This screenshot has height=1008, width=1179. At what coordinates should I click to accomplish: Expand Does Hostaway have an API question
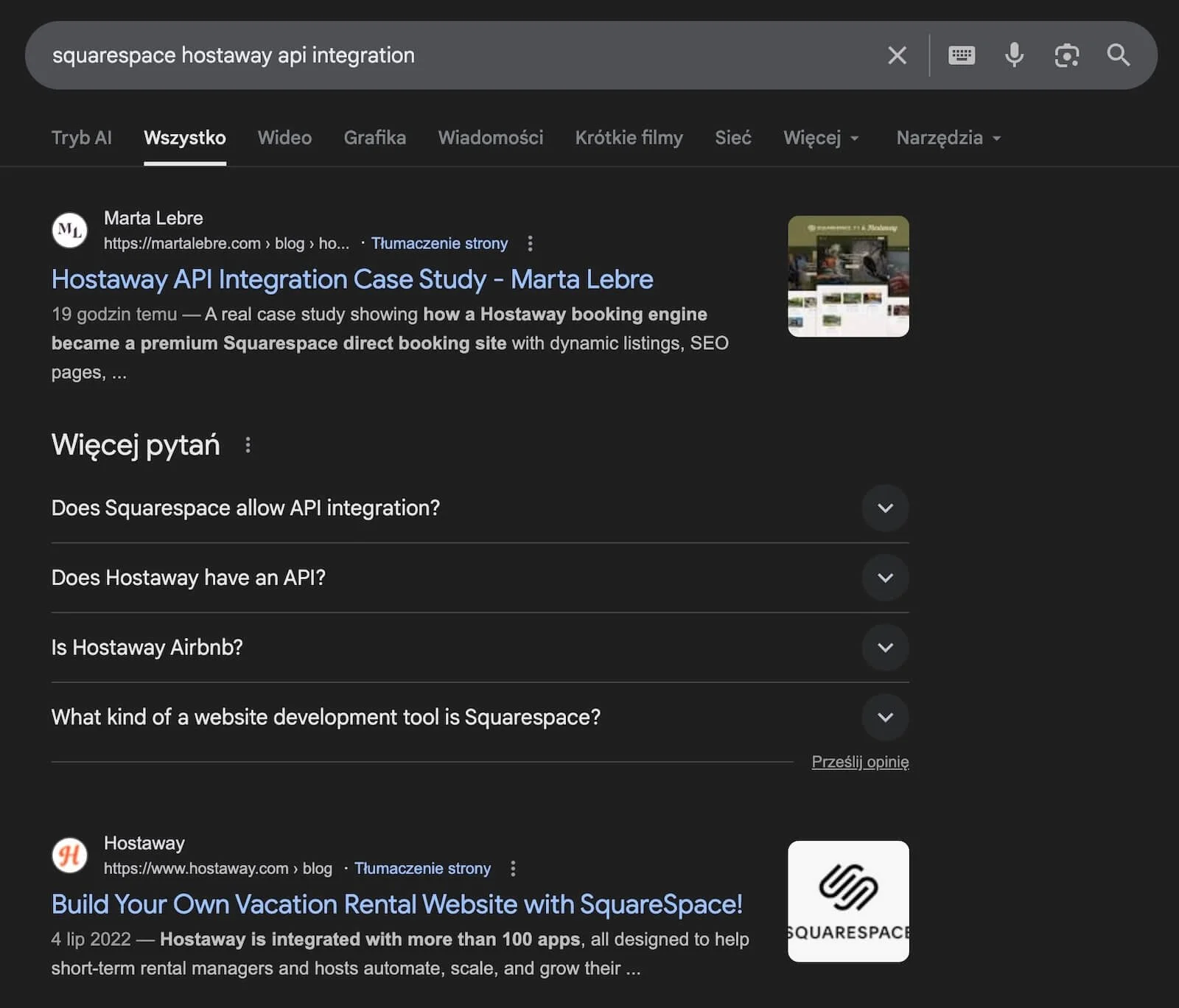coord(480,578)
